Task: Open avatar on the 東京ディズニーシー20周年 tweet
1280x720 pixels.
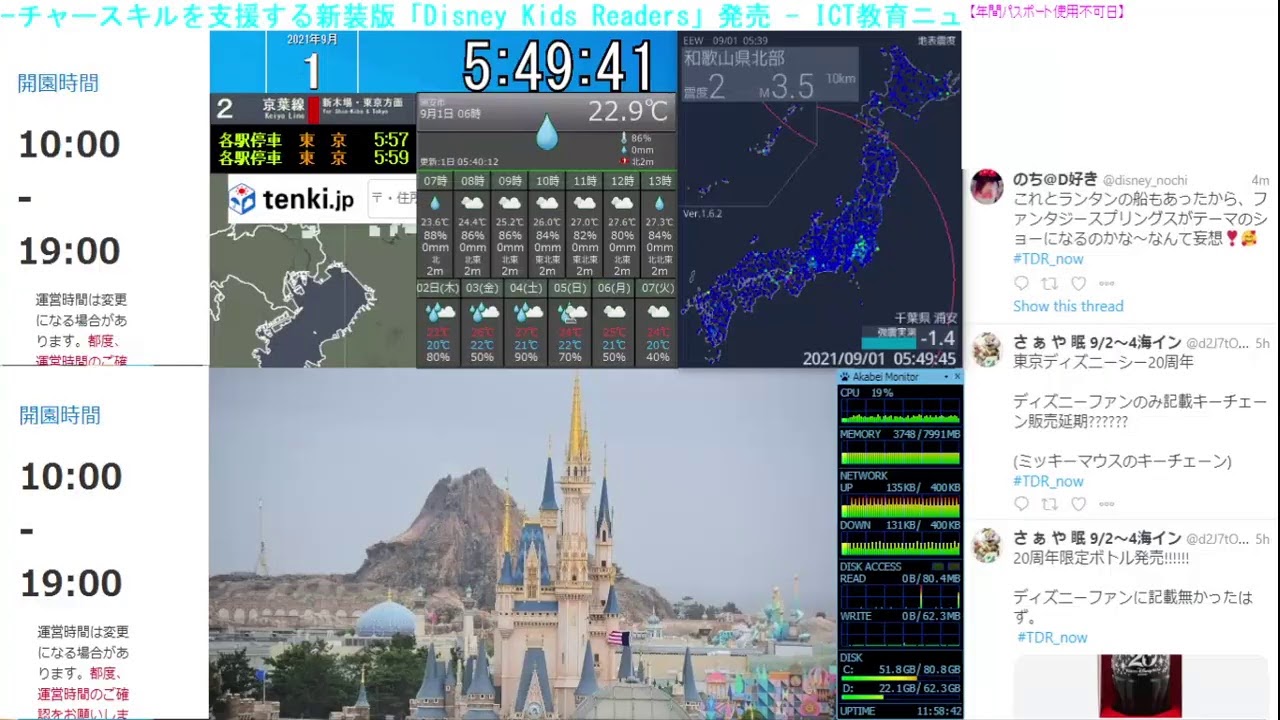Action: 987,349
